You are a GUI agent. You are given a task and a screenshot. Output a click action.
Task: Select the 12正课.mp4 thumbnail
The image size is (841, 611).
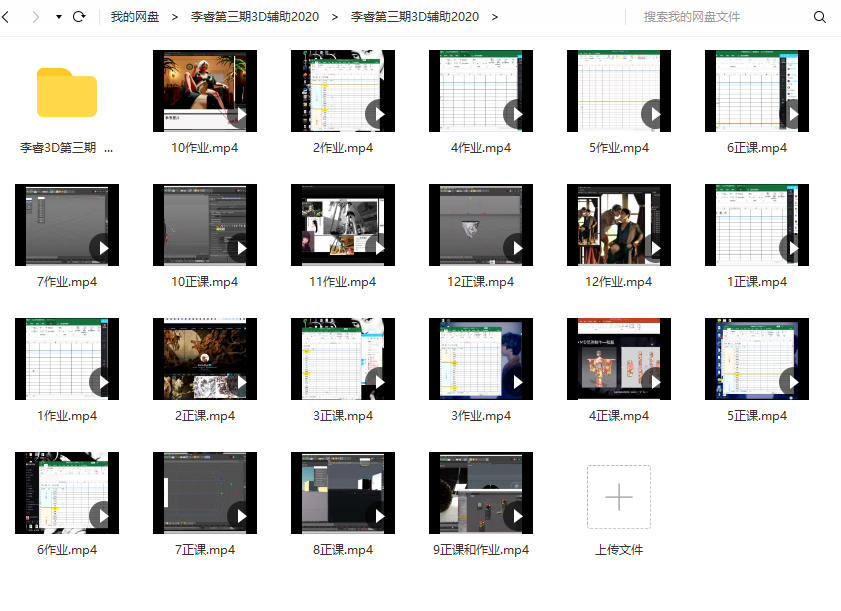(x=480, y=224)
